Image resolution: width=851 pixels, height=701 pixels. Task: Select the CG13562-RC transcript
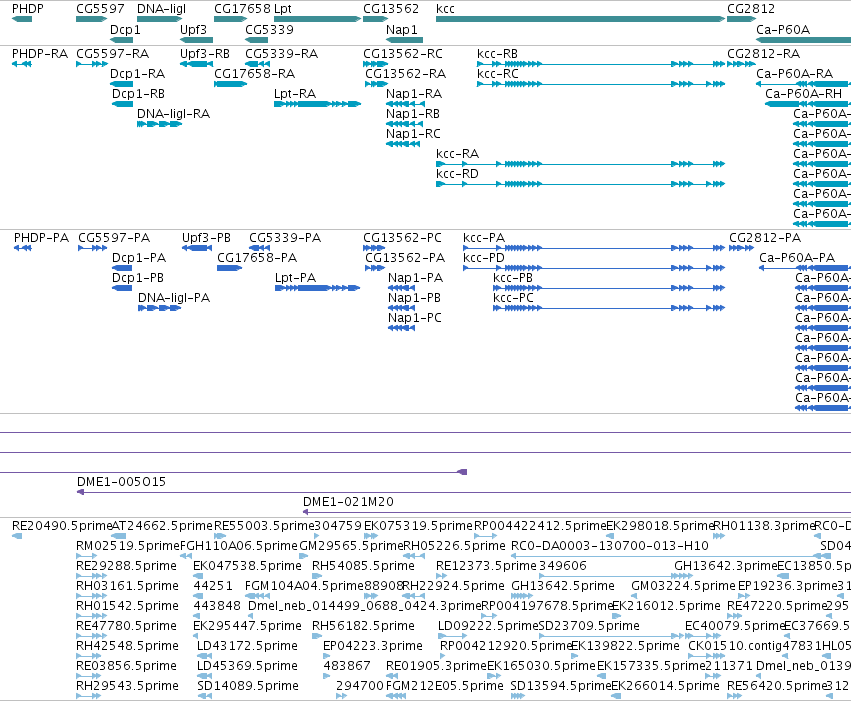375,64
